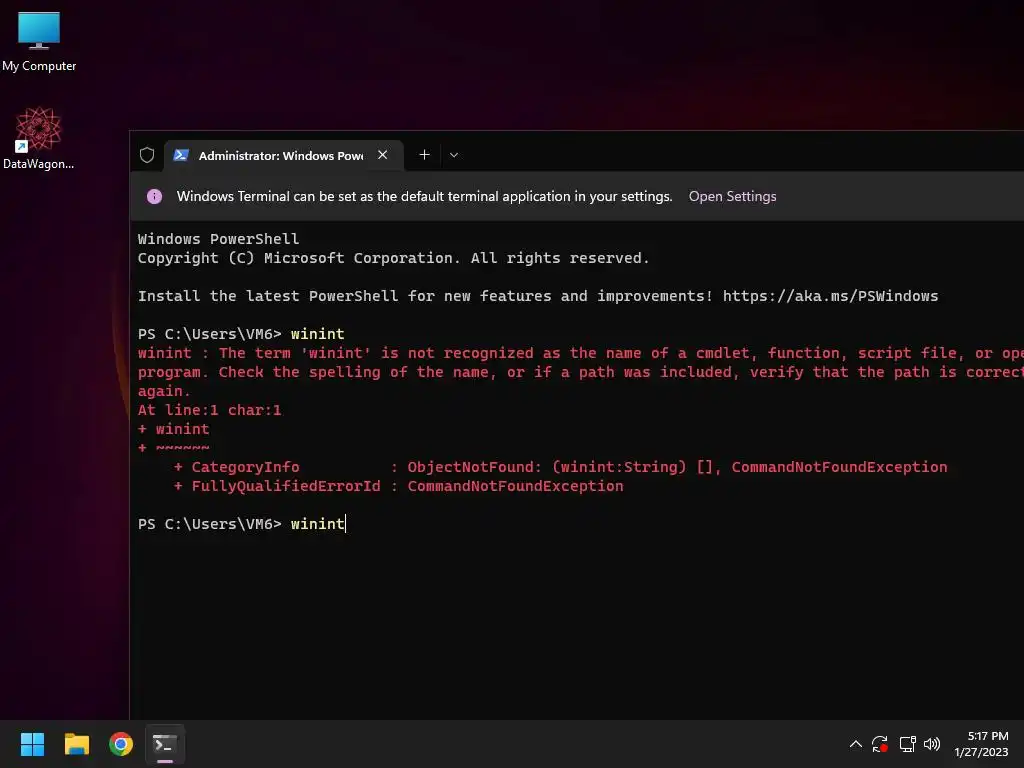Open the volume speaker tray icon

point(932,744)
